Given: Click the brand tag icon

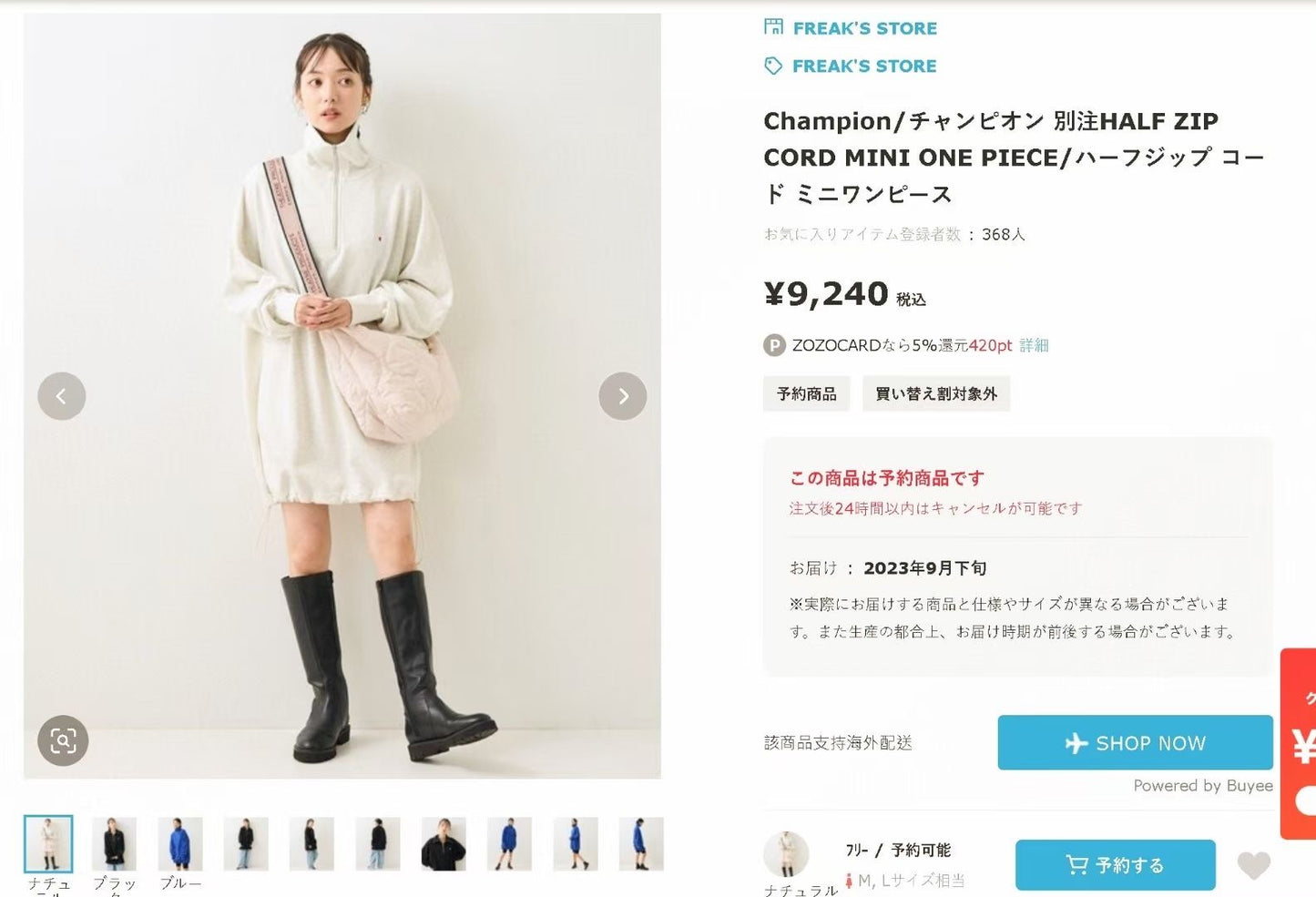Looking at the screenshot, I should 773,66.
